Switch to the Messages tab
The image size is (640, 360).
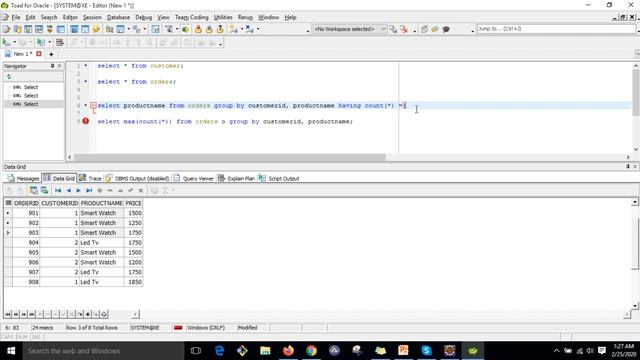pos(23,178)
